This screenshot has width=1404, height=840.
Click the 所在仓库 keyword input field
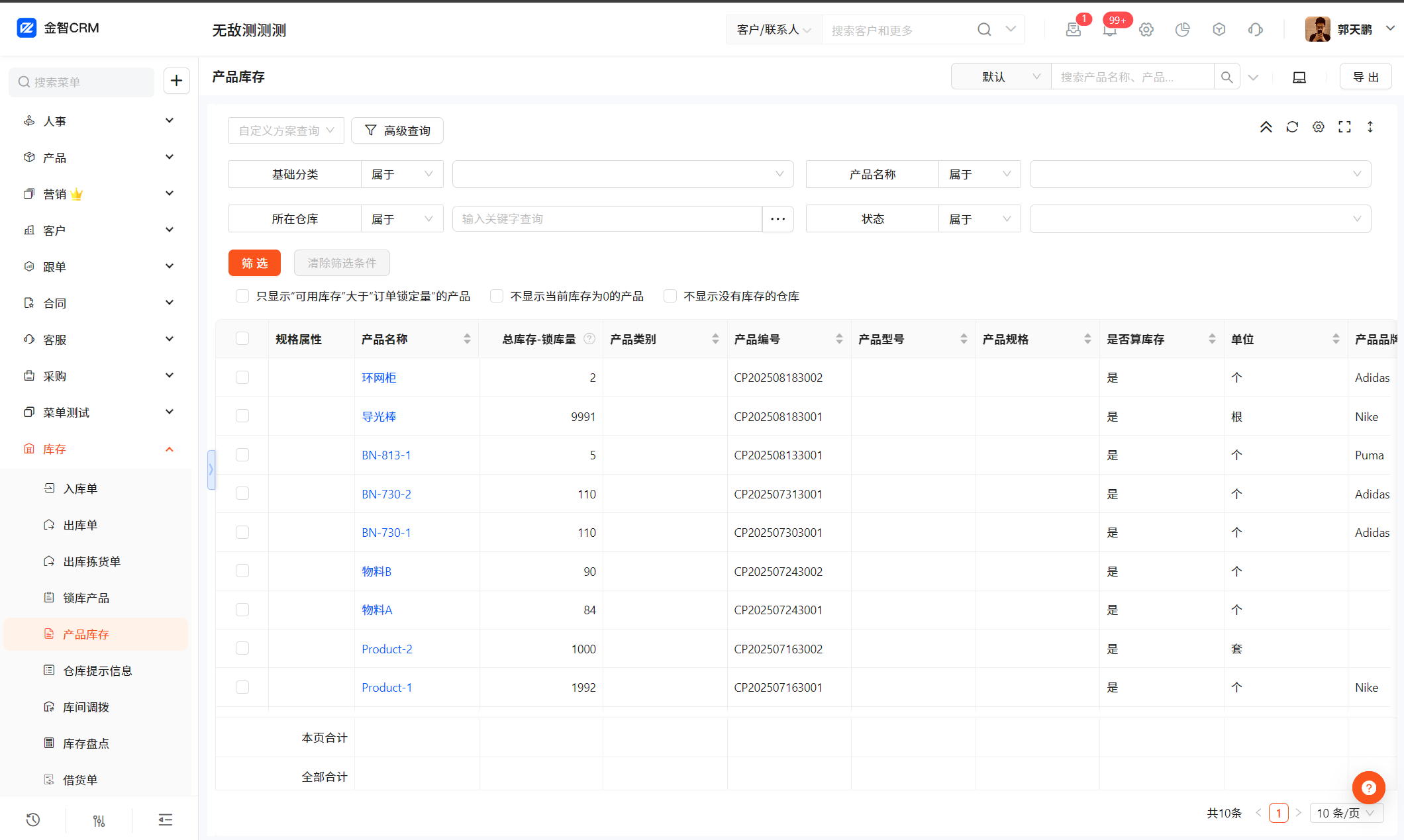(607, 219)
